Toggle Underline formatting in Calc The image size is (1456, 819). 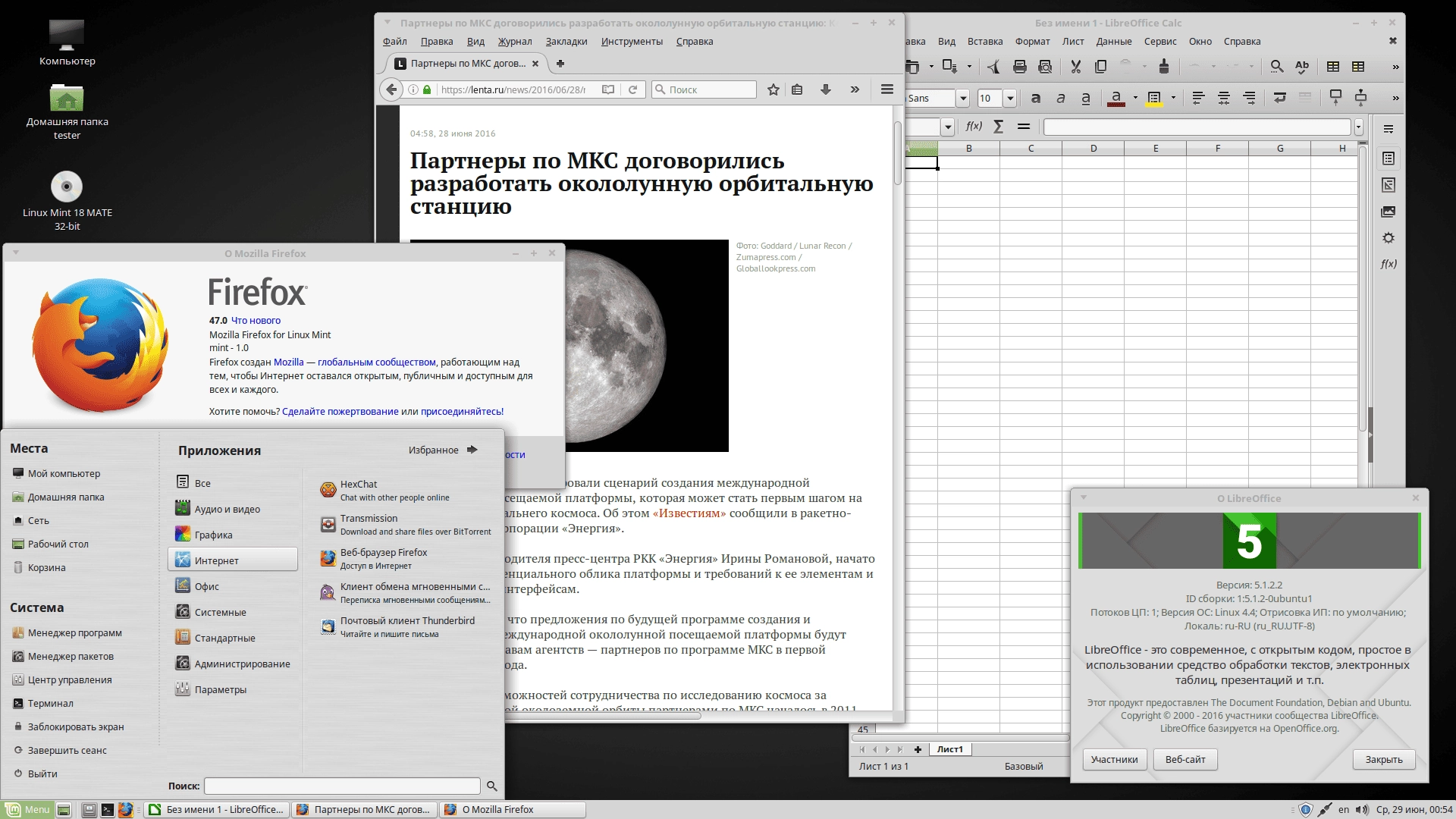point(1086,98)
